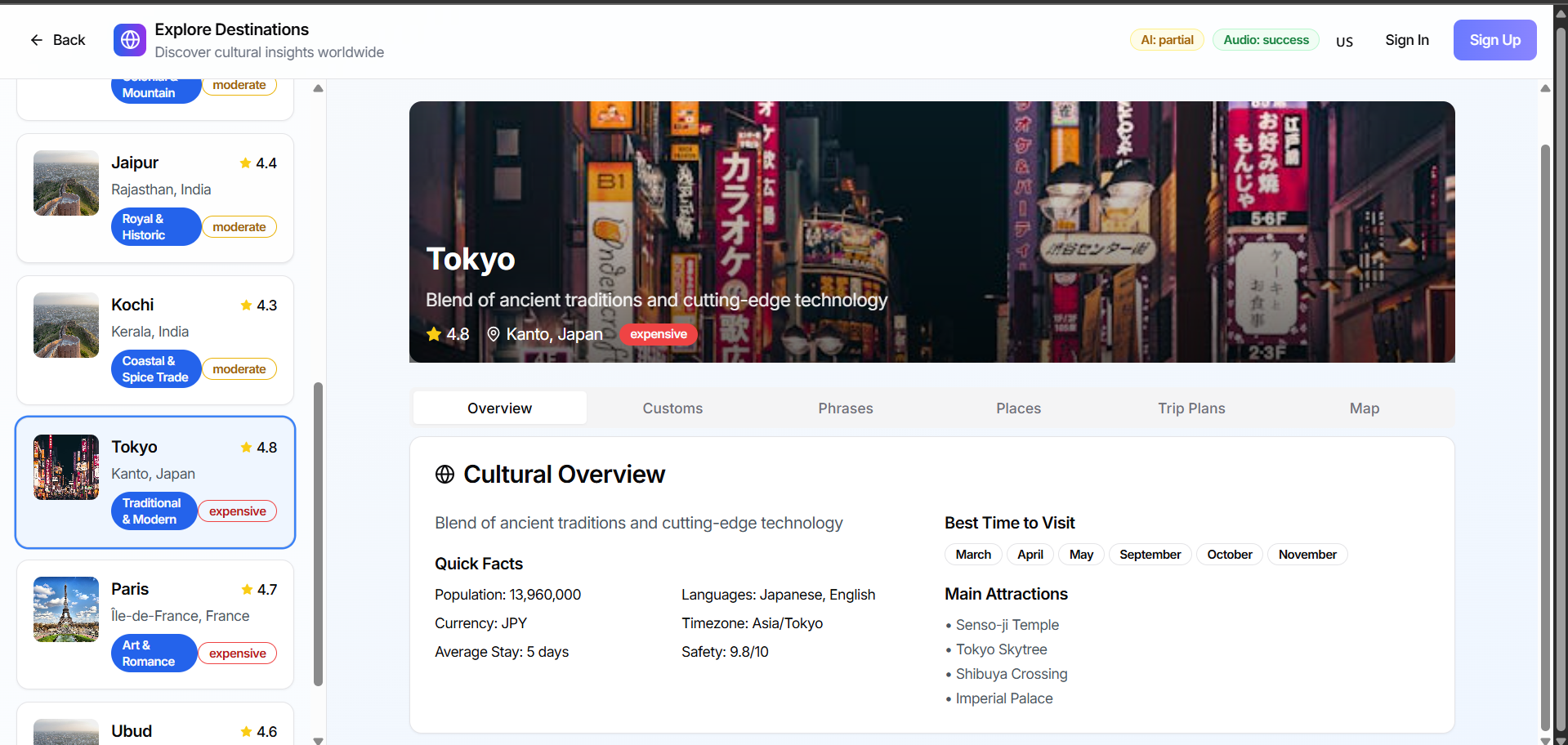This screenshot has height=745, width=1568.
Task: Open the Phrases tab
Action: point(846,408)
